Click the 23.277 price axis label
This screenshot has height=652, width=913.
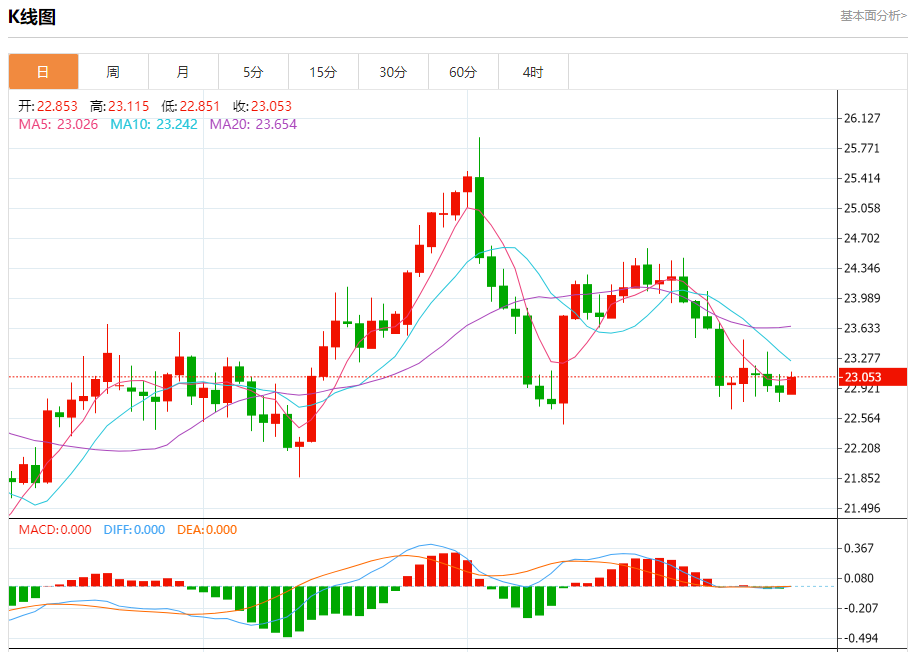[862, 358]
